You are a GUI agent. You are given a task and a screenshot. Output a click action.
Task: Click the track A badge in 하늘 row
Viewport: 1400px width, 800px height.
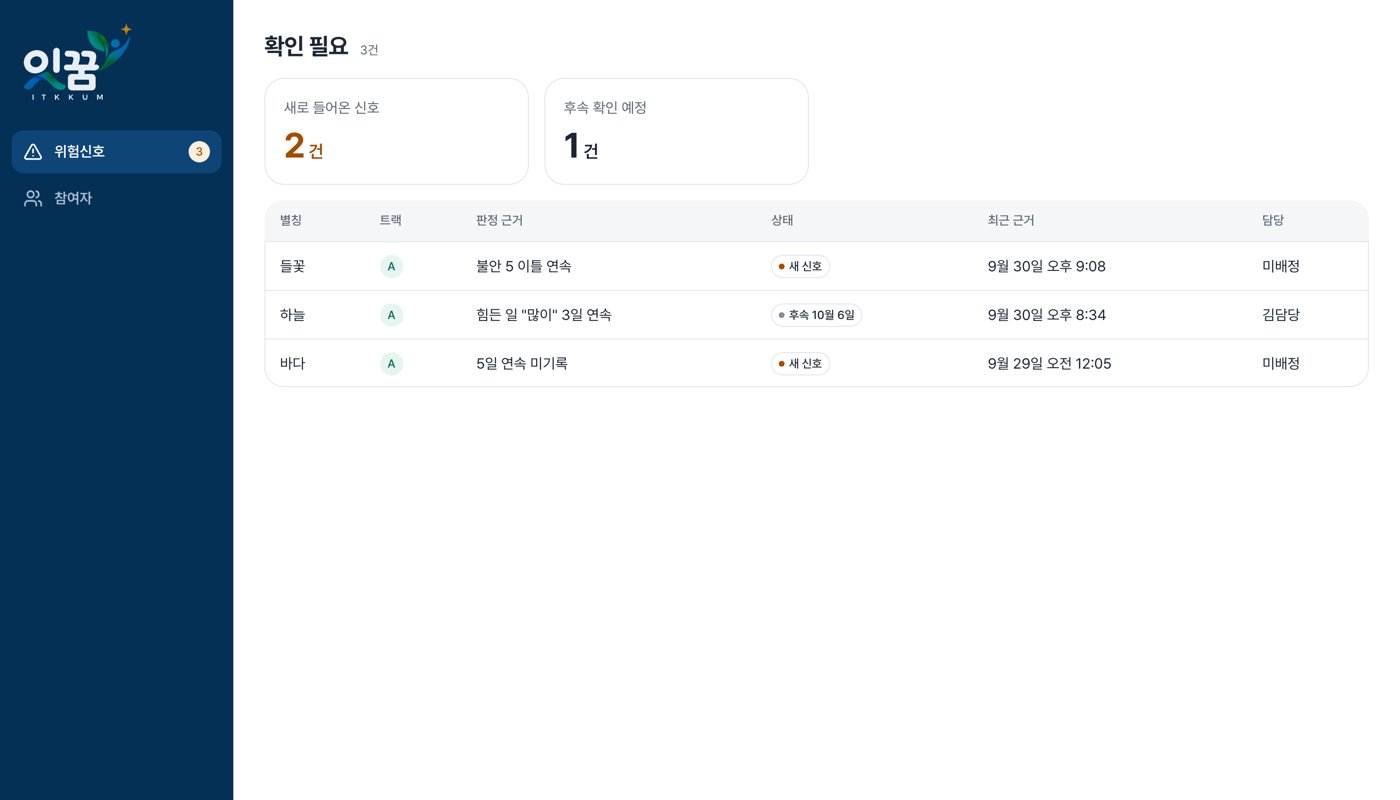[x=391, y=315]
